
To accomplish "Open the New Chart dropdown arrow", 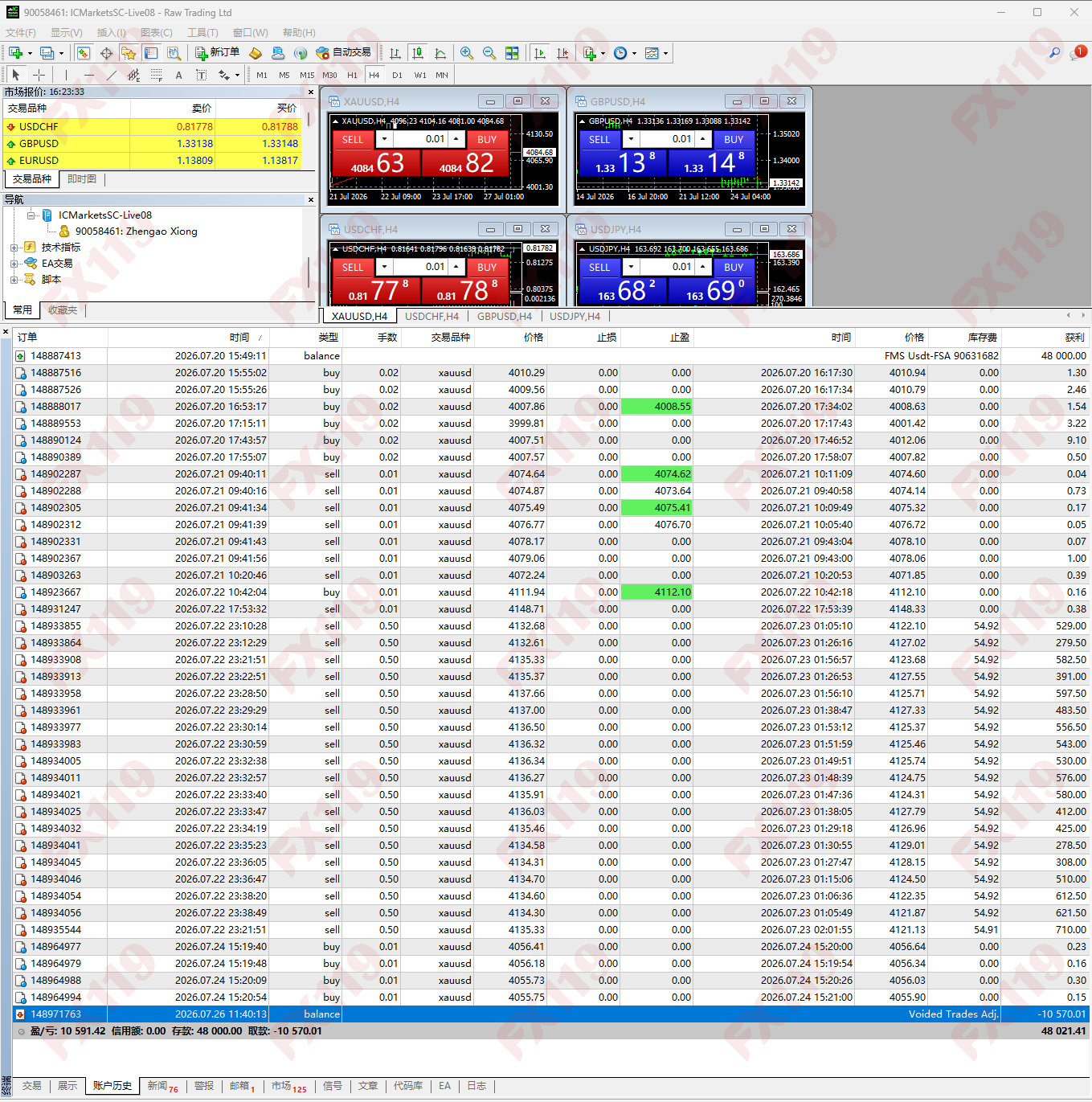I will click(x=30, y=54).
